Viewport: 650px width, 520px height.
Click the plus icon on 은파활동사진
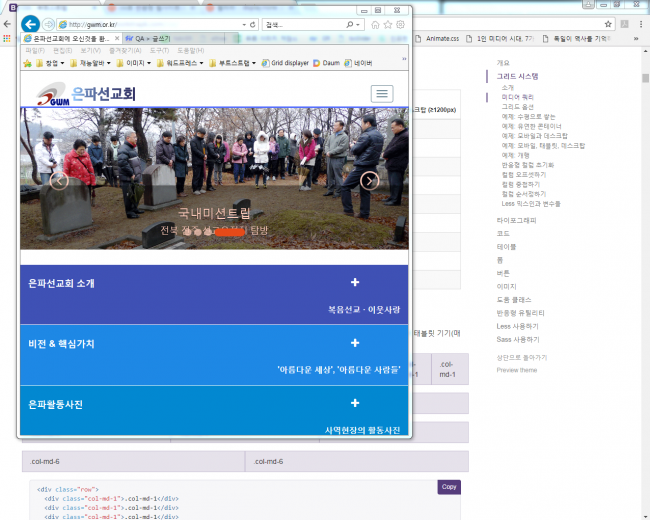[355, 403]
